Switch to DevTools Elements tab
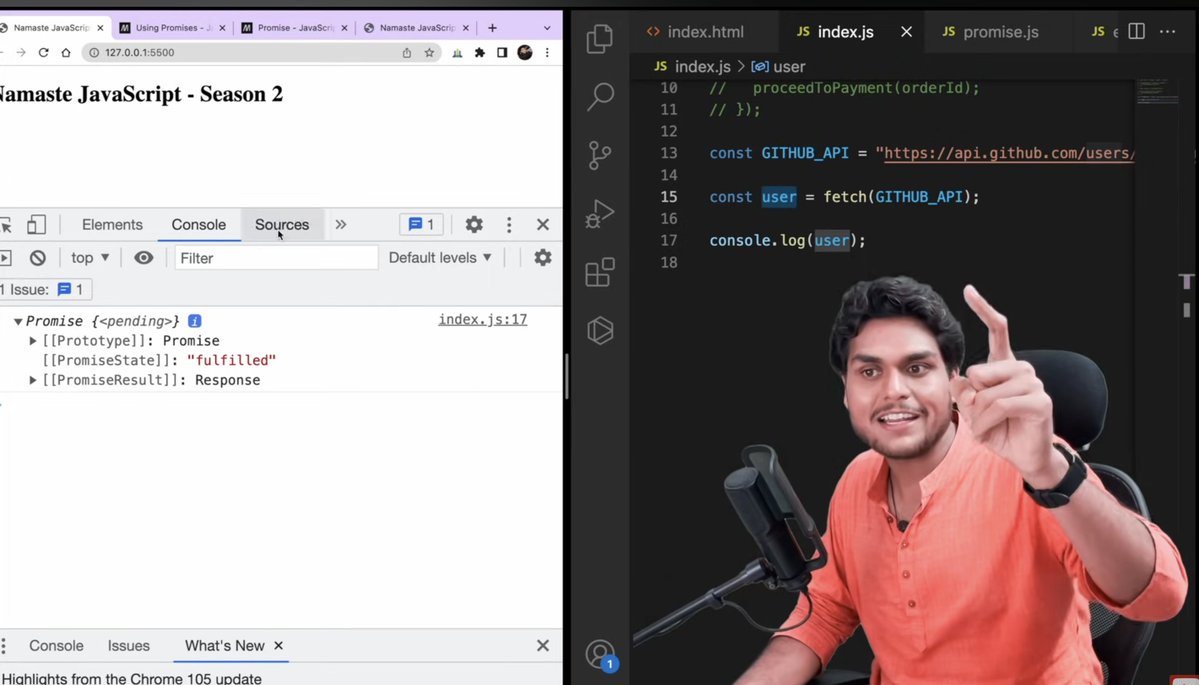This screenshot has height=685, width=1199. (112, 225)
